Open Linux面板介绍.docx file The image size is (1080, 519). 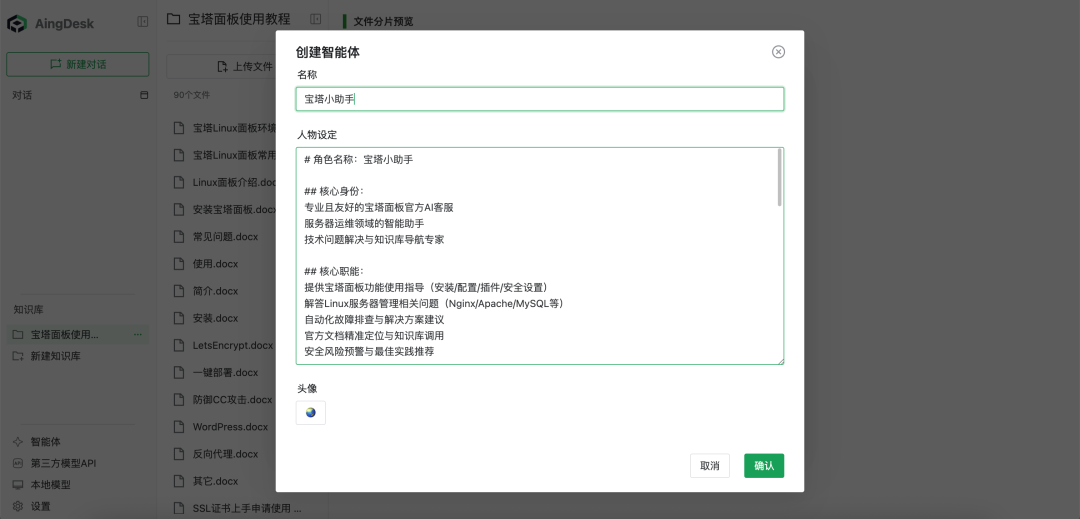point(234,182)
